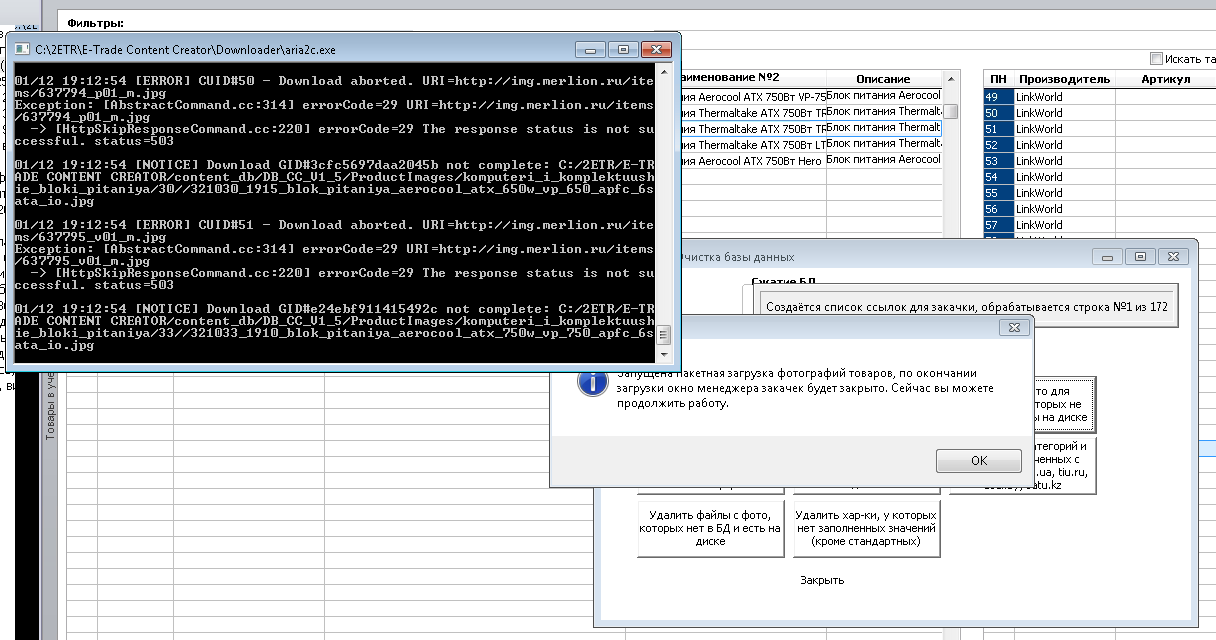
Task: Select cell 'Aerocool ATX 750Вт VP-75'
Action: (754, 97)
